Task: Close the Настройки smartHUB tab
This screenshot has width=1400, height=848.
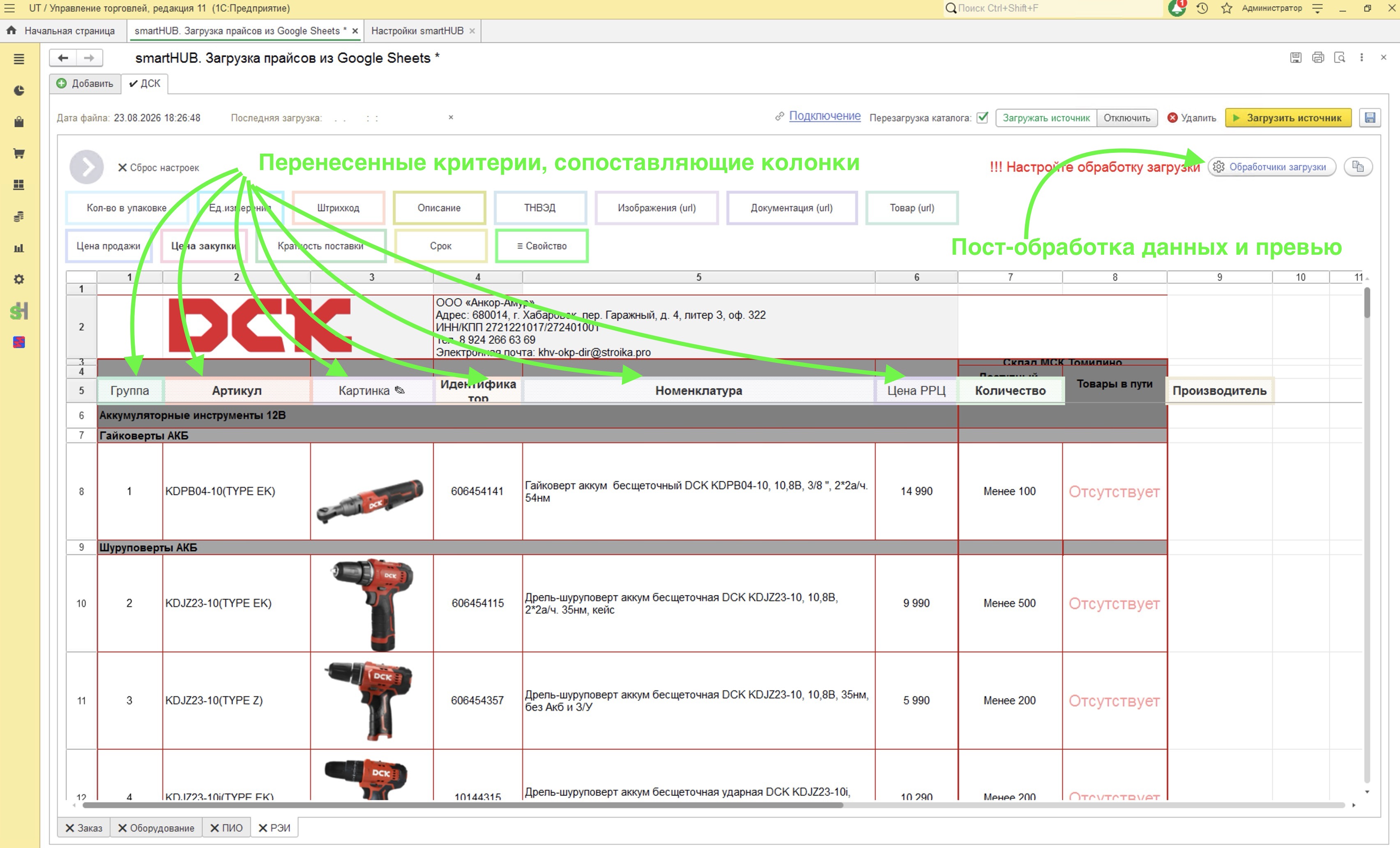Action: 472,31
